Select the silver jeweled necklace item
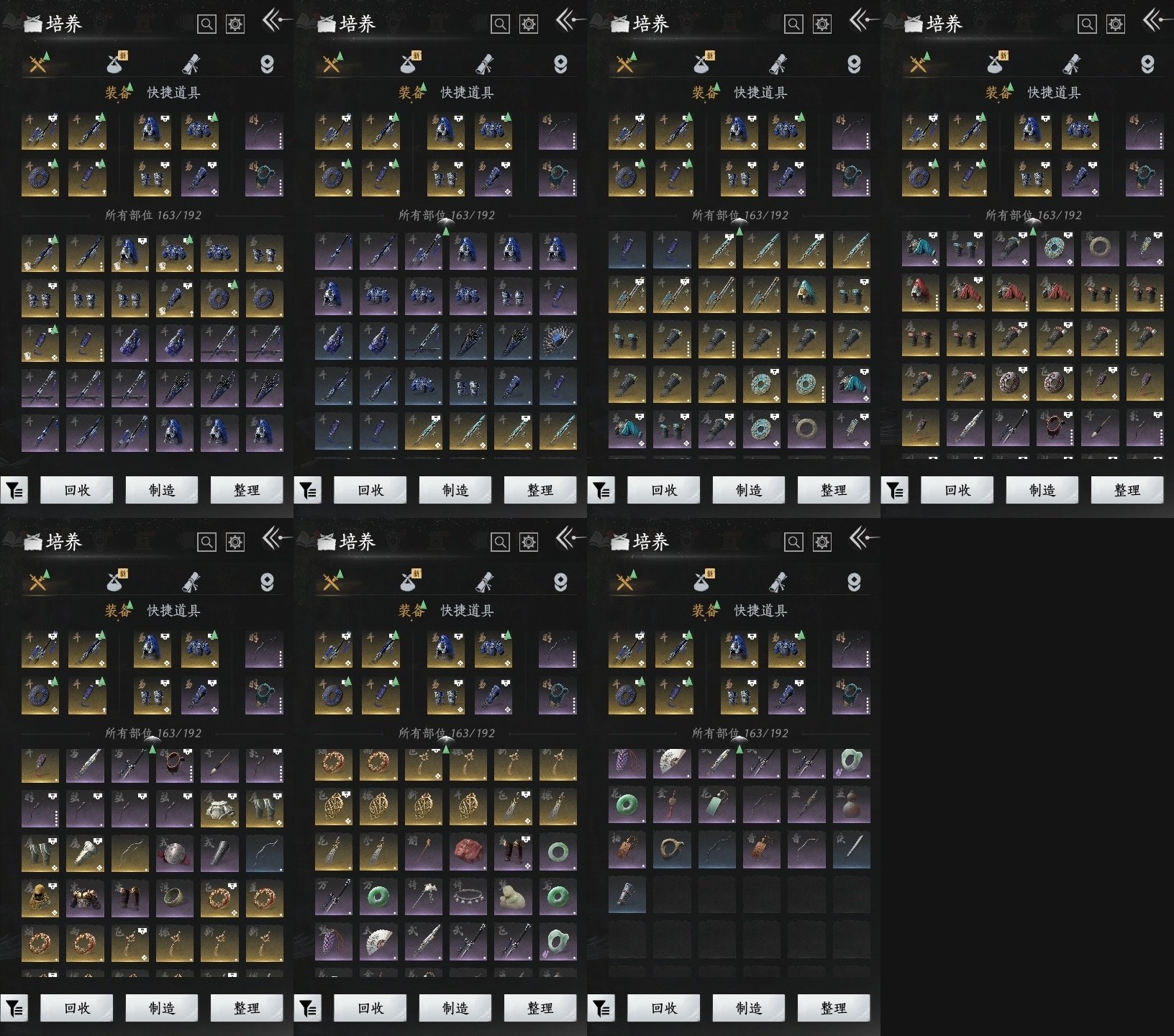Image resolution: width=1174 pixels, height=1036 pixels. 468,896
